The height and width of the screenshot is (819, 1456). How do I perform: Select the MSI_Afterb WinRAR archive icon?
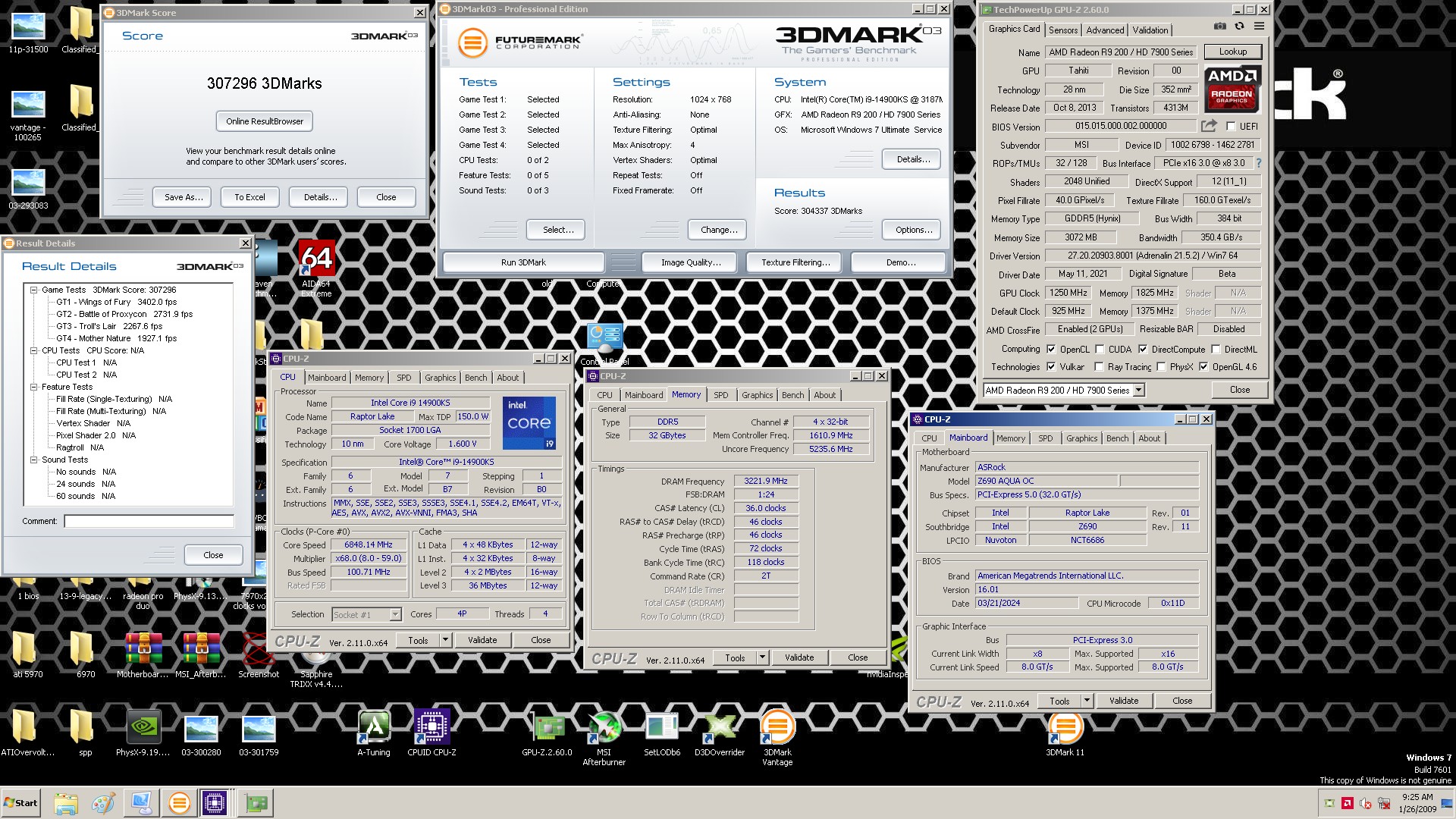pyautogui.click(x=201, y=655)
